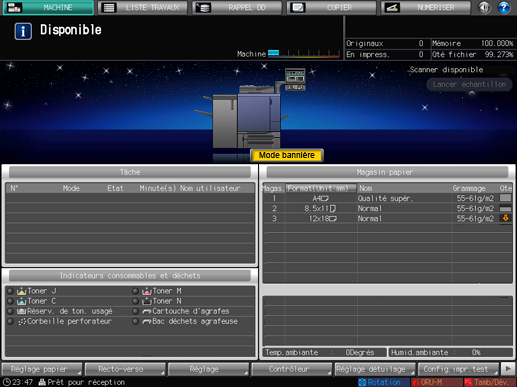This screenshot has height=387, width=517.
Task: Click Indicateurs consommables et déchets header
Action: click(130, 276)
